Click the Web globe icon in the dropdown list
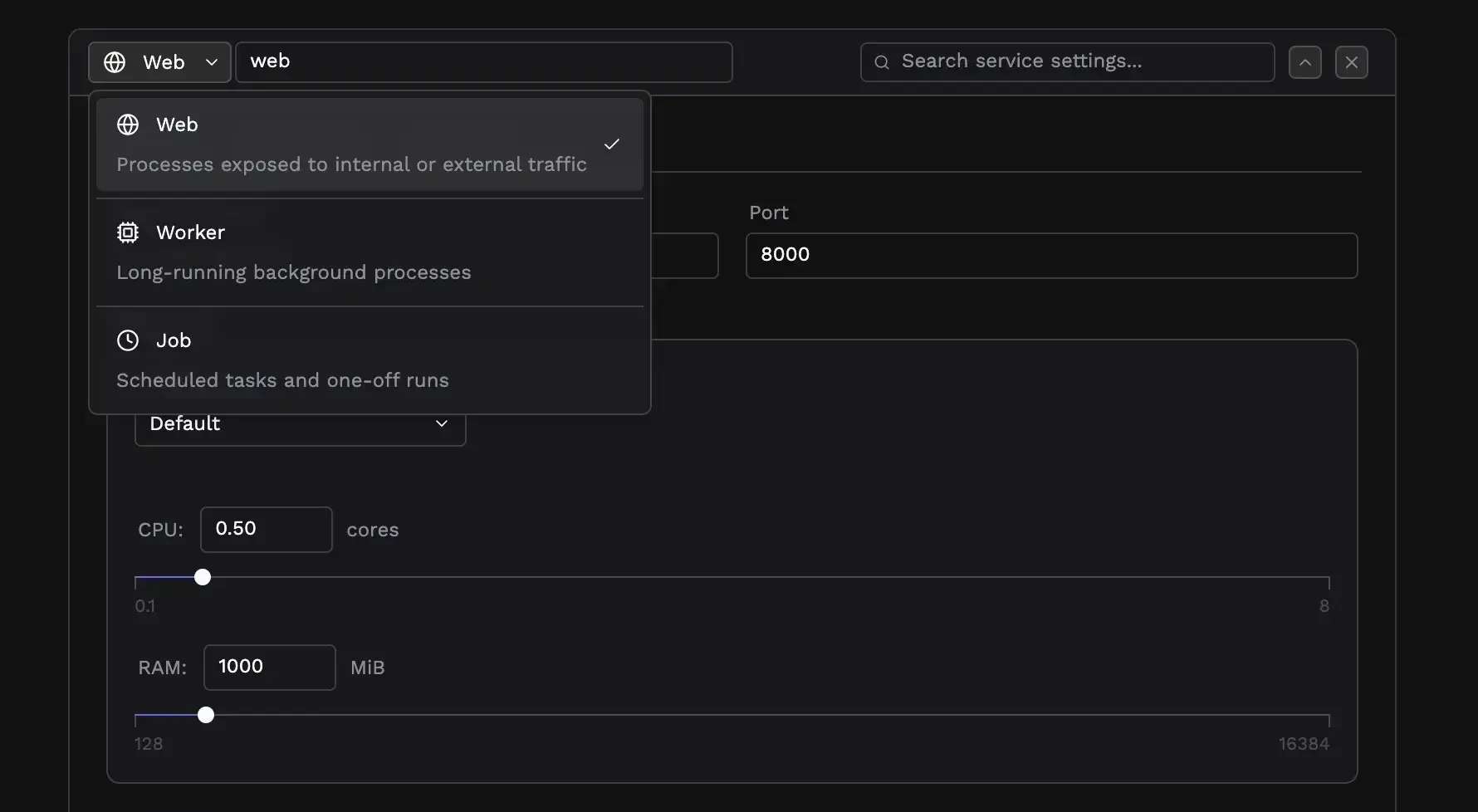Screen dimensions: 1478x812 click(x=127, y=124)
